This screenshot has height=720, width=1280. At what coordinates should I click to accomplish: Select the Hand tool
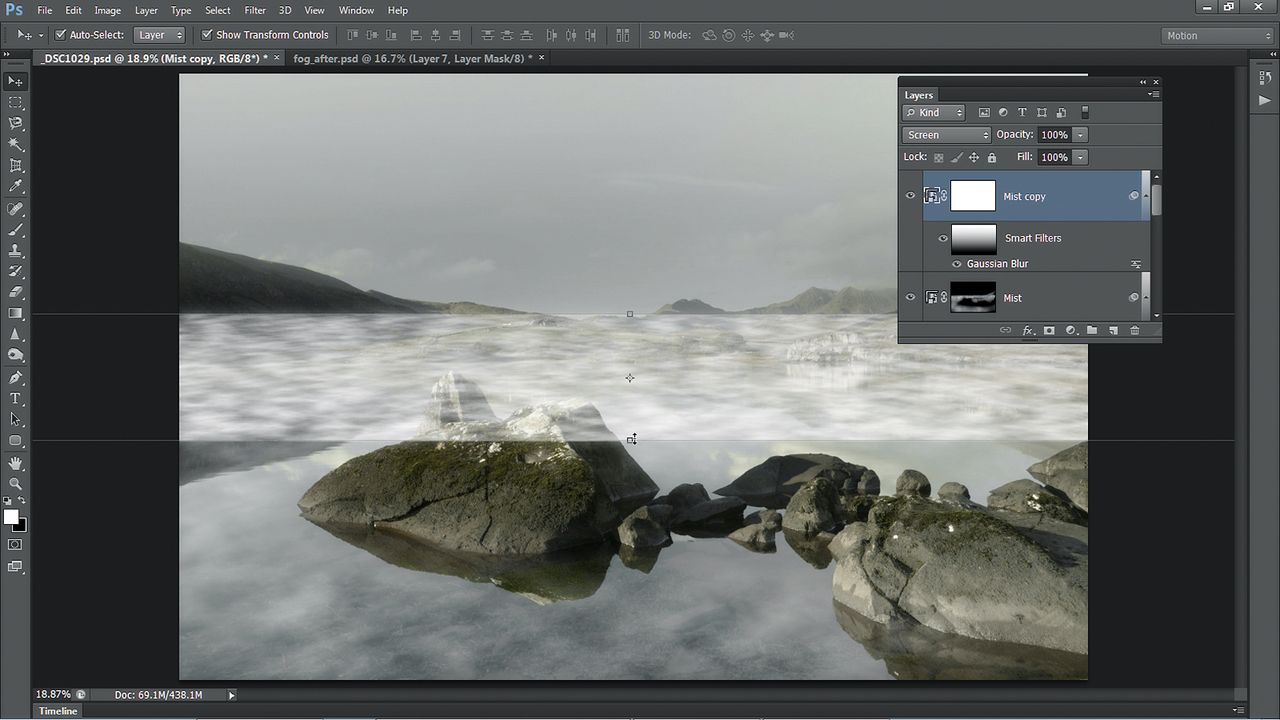pyautogui.click(x=15, y=463)
